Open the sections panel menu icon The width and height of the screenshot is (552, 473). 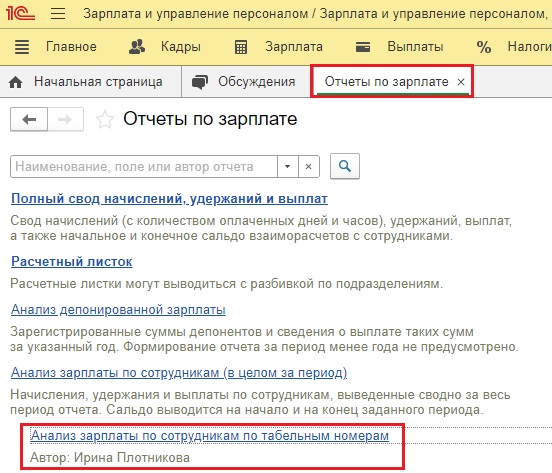22,47
